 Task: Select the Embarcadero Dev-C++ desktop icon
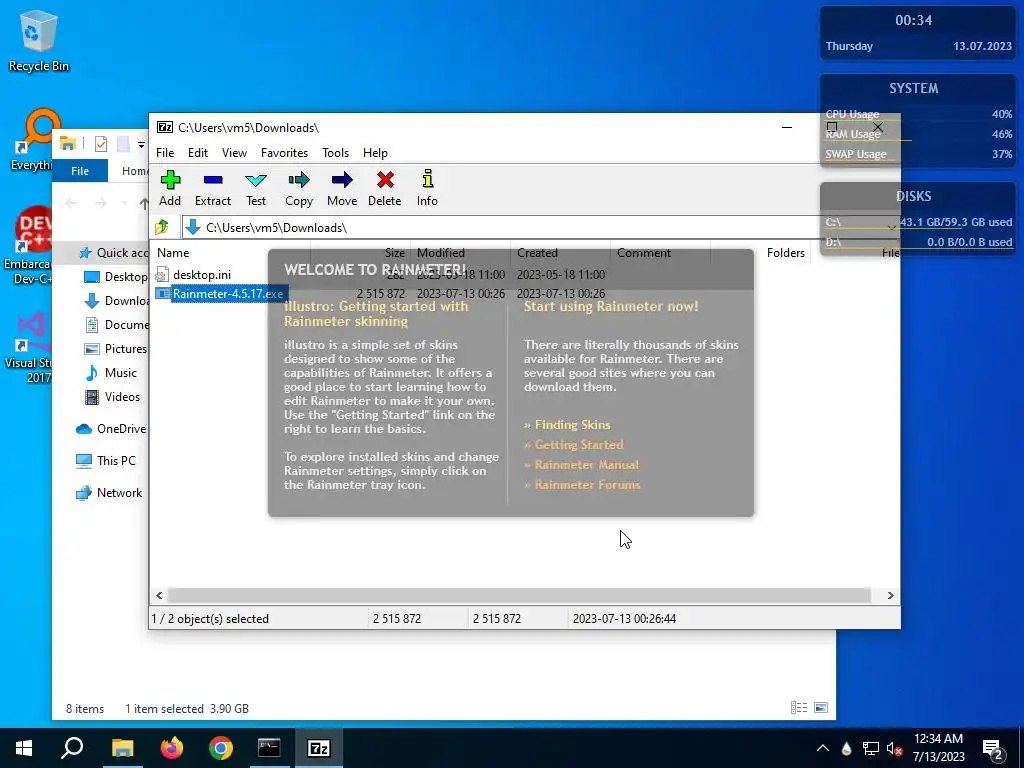pos(29,245)
